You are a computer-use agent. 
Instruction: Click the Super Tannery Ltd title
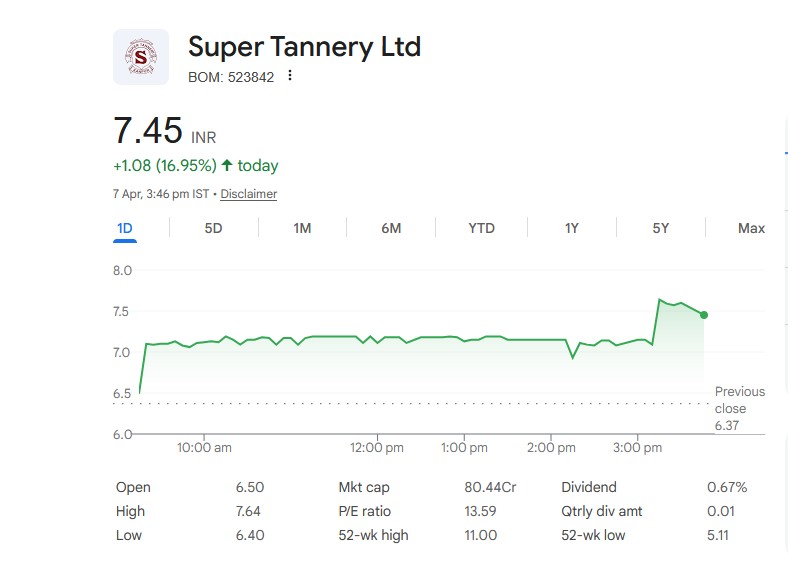click(304, 46)
